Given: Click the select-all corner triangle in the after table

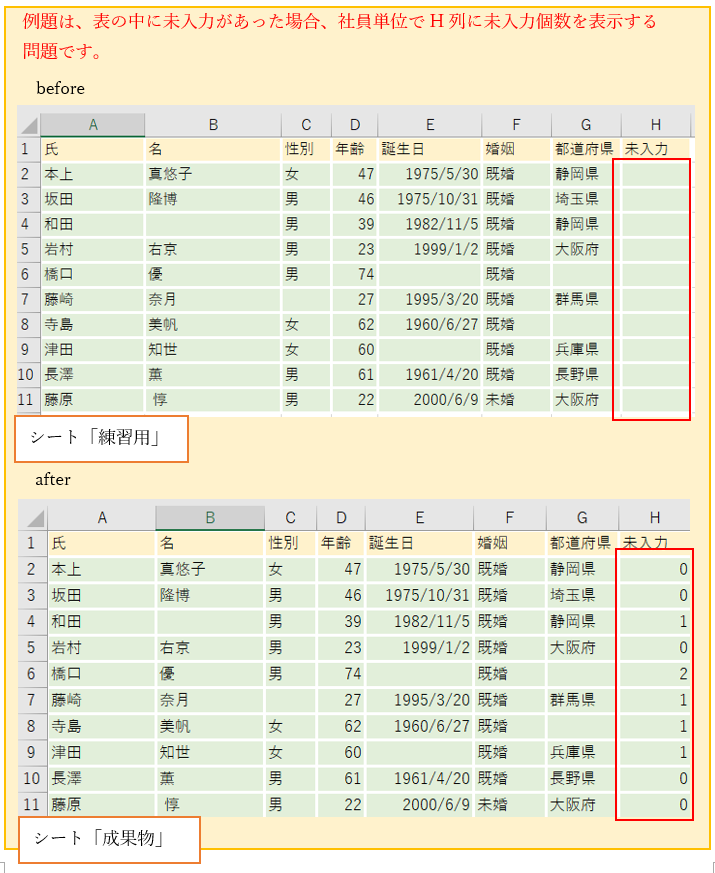Looking at the screenshot, I should pyautogui.click(x=34, y=518).
